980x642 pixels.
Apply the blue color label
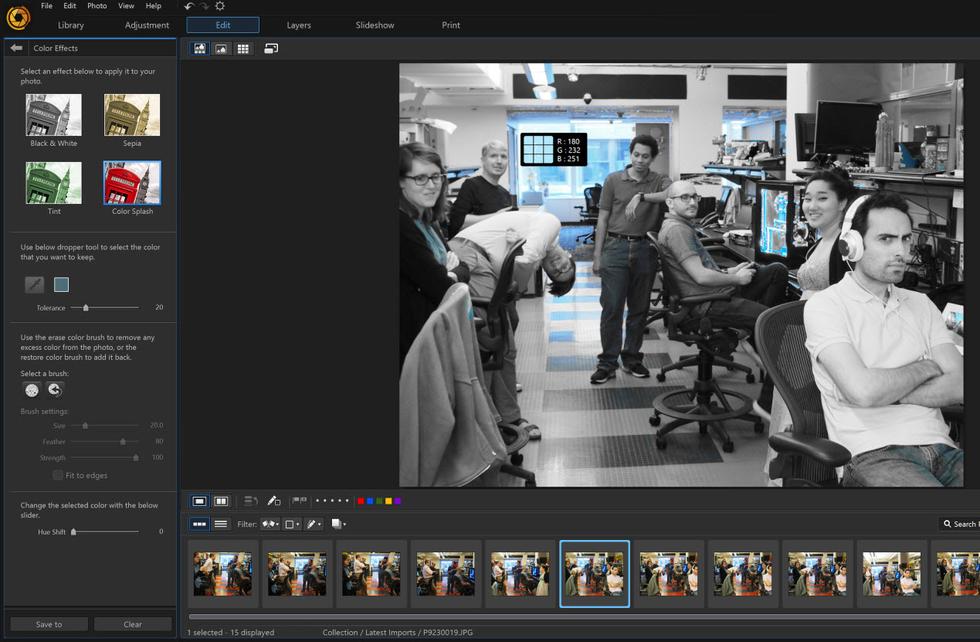point(370,501)
